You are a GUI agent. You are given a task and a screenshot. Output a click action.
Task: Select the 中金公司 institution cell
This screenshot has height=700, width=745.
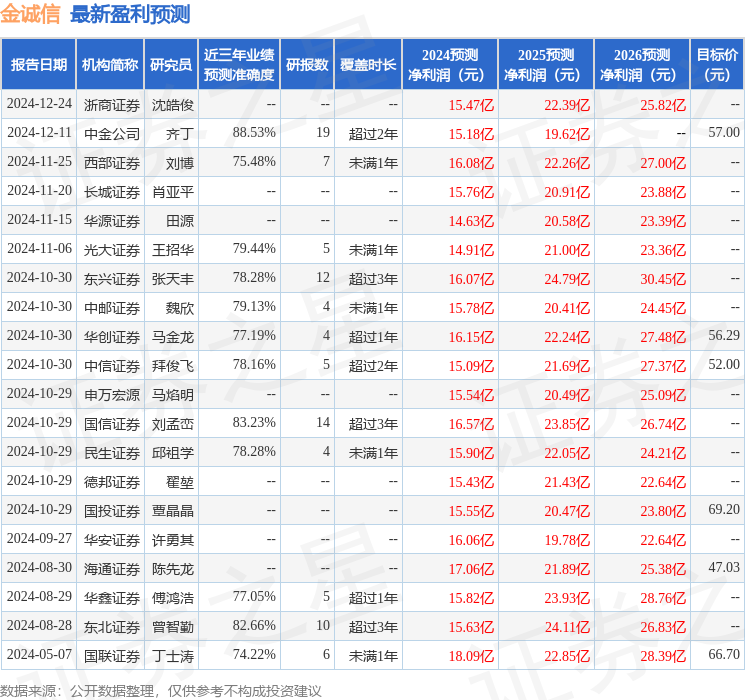click(x=112, y=134)
